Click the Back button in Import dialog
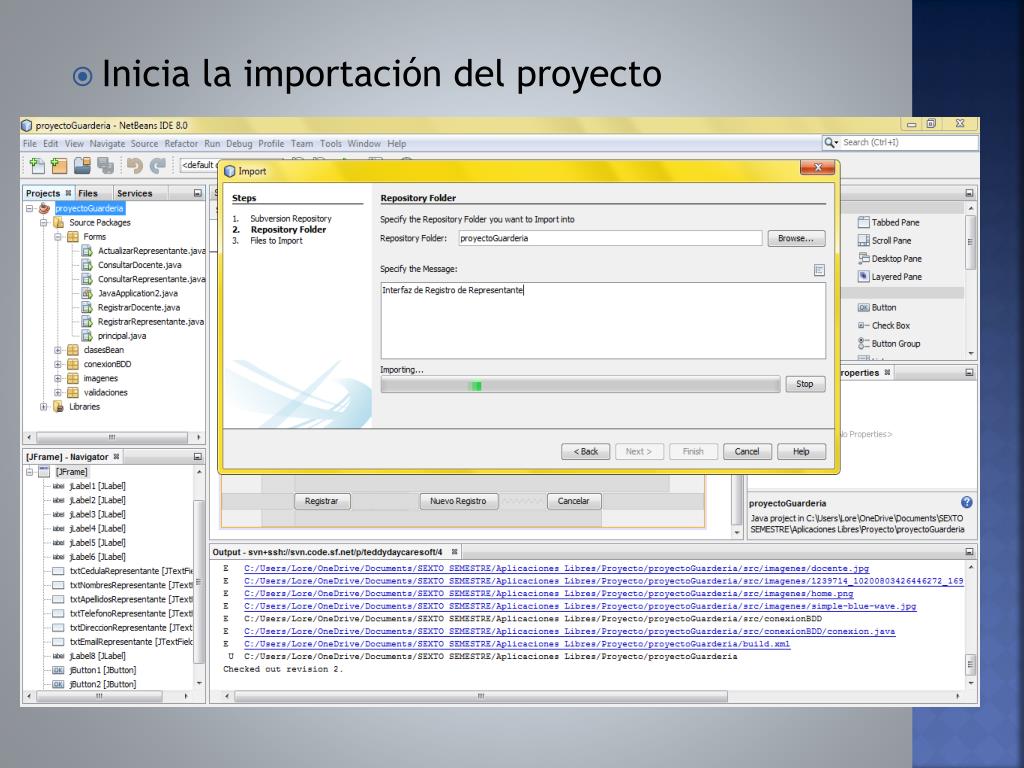 (586, 451)
